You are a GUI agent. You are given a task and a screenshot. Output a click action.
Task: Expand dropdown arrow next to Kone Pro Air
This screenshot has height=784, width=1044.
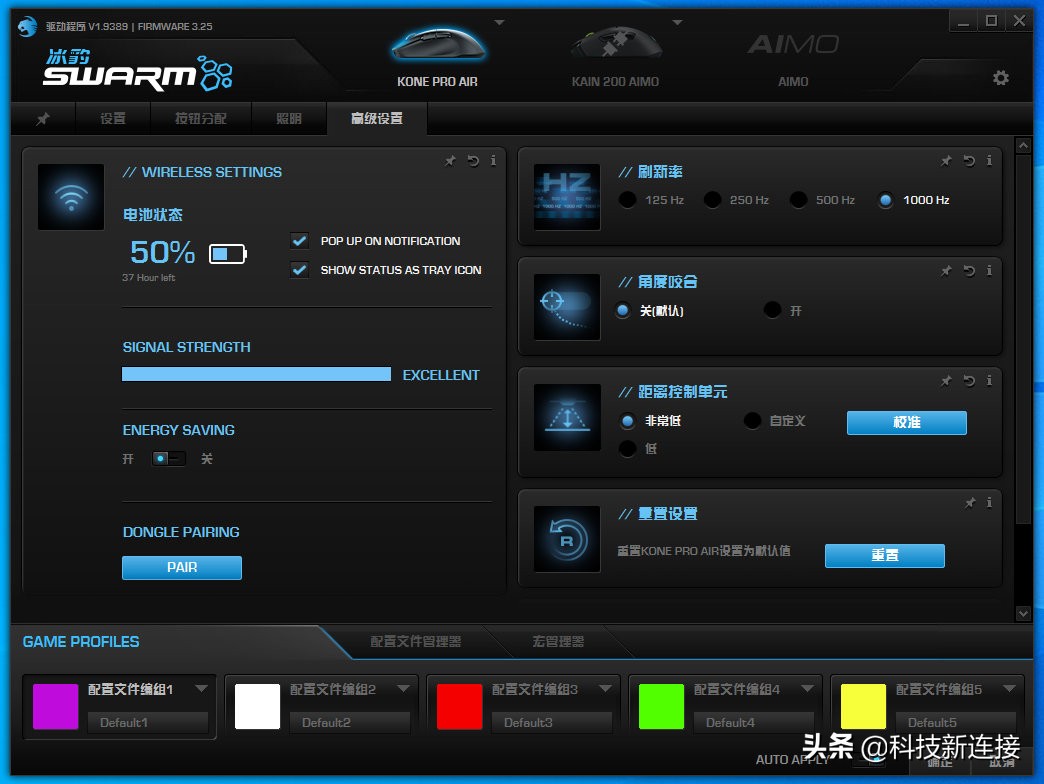[x=499, y=23]
